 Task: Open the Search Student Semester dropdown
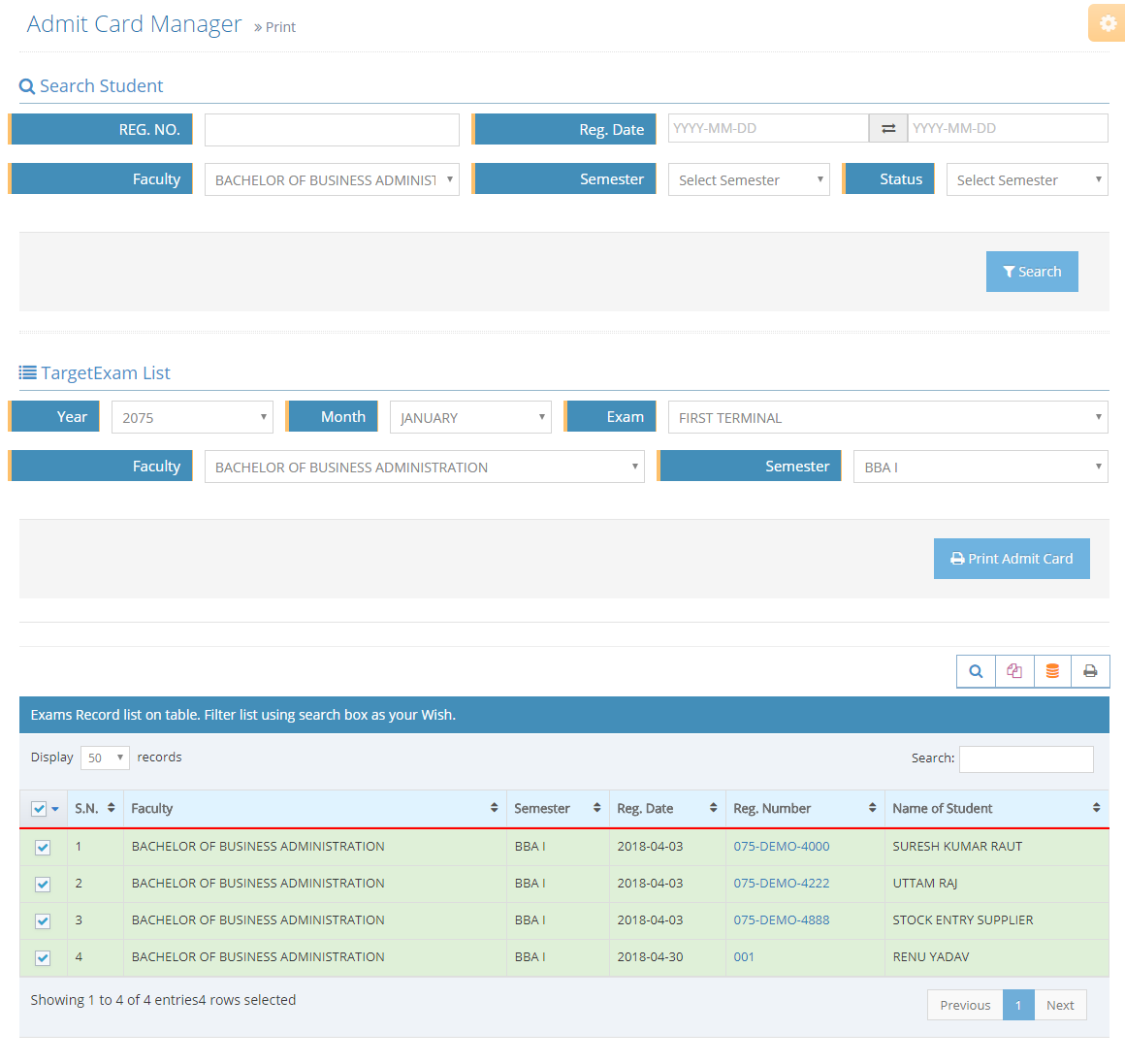click(749, 179)
